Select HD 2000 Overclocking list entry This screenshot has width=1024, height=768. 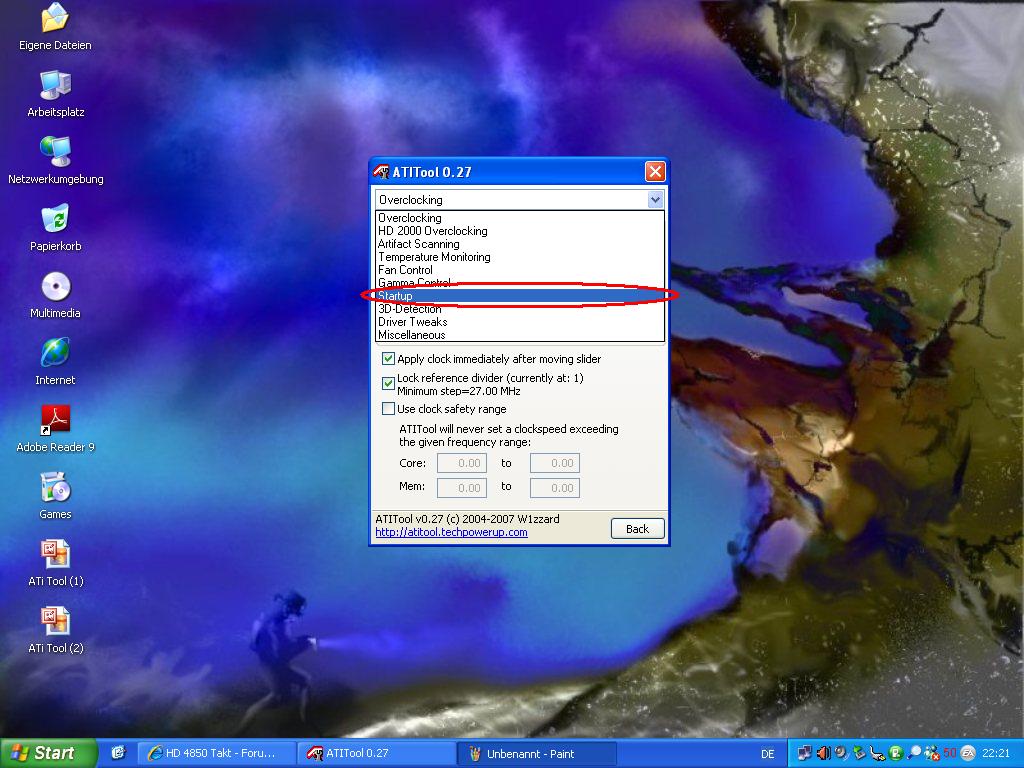coord(520,231)
